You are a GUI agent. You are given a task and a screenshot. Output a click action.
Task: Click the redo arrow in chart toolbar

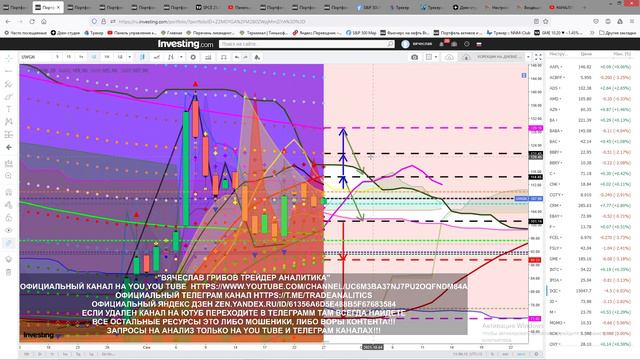point(245,57)
